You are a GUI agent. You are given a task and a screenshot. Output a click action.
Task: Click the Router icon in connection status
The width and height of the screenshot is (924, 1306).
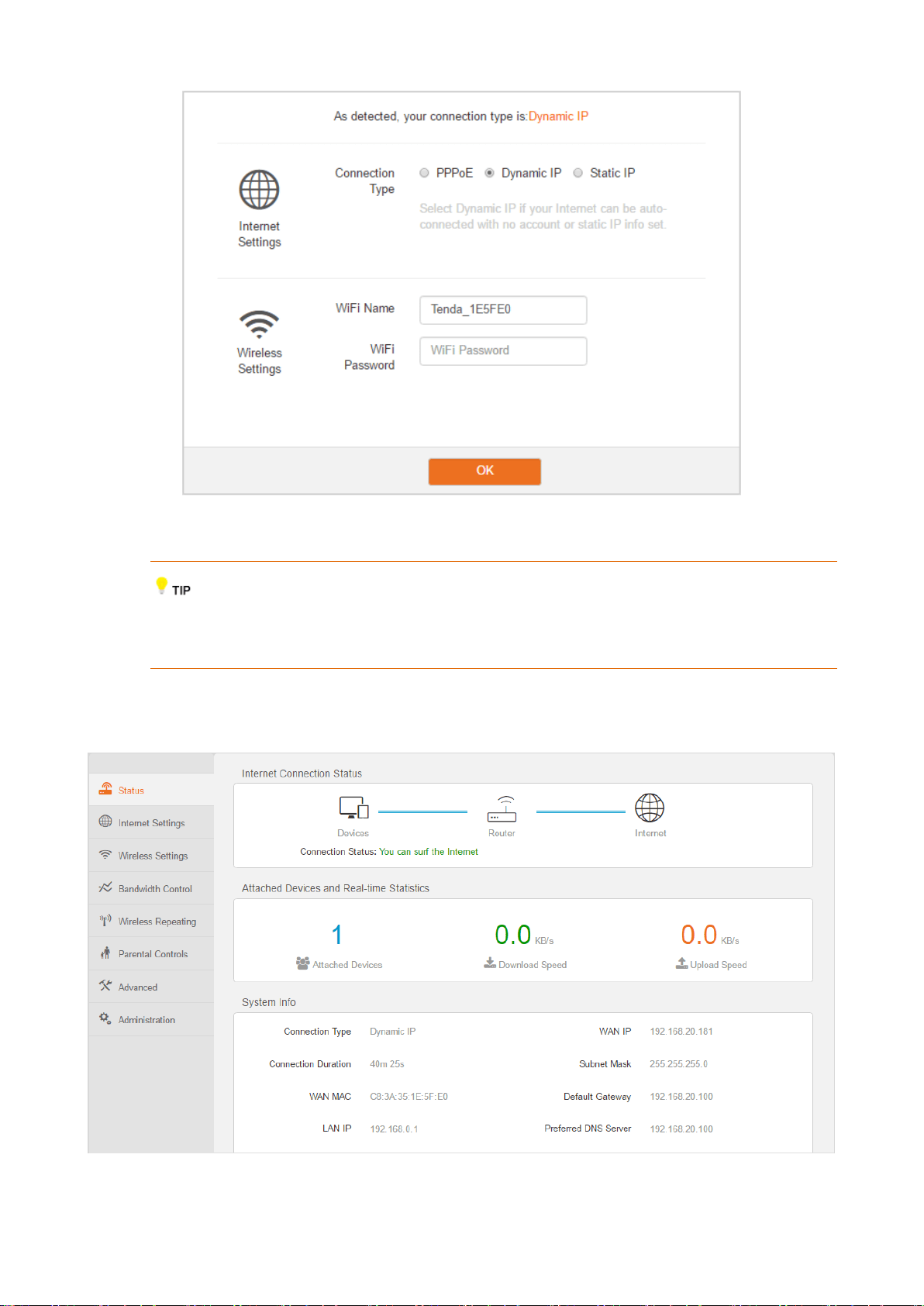click(502, 808)
